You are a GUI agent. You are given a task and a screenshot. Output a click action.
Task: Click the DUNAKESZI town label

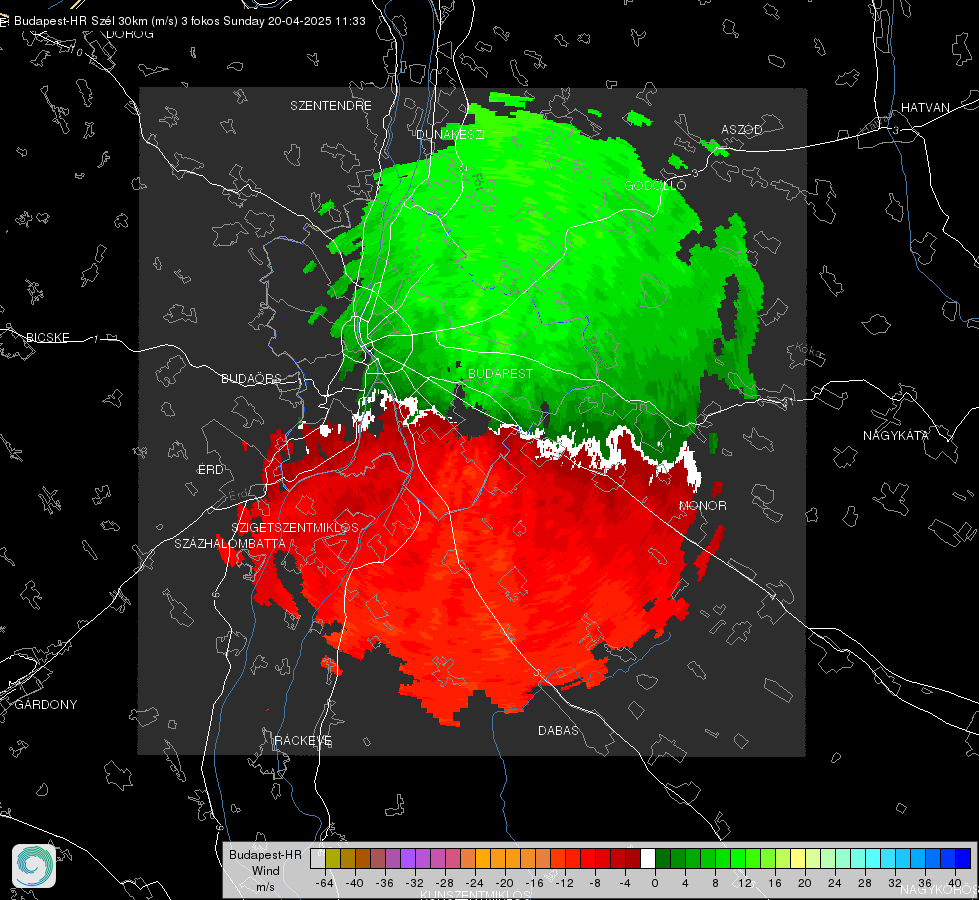click(x=450, y=134)
